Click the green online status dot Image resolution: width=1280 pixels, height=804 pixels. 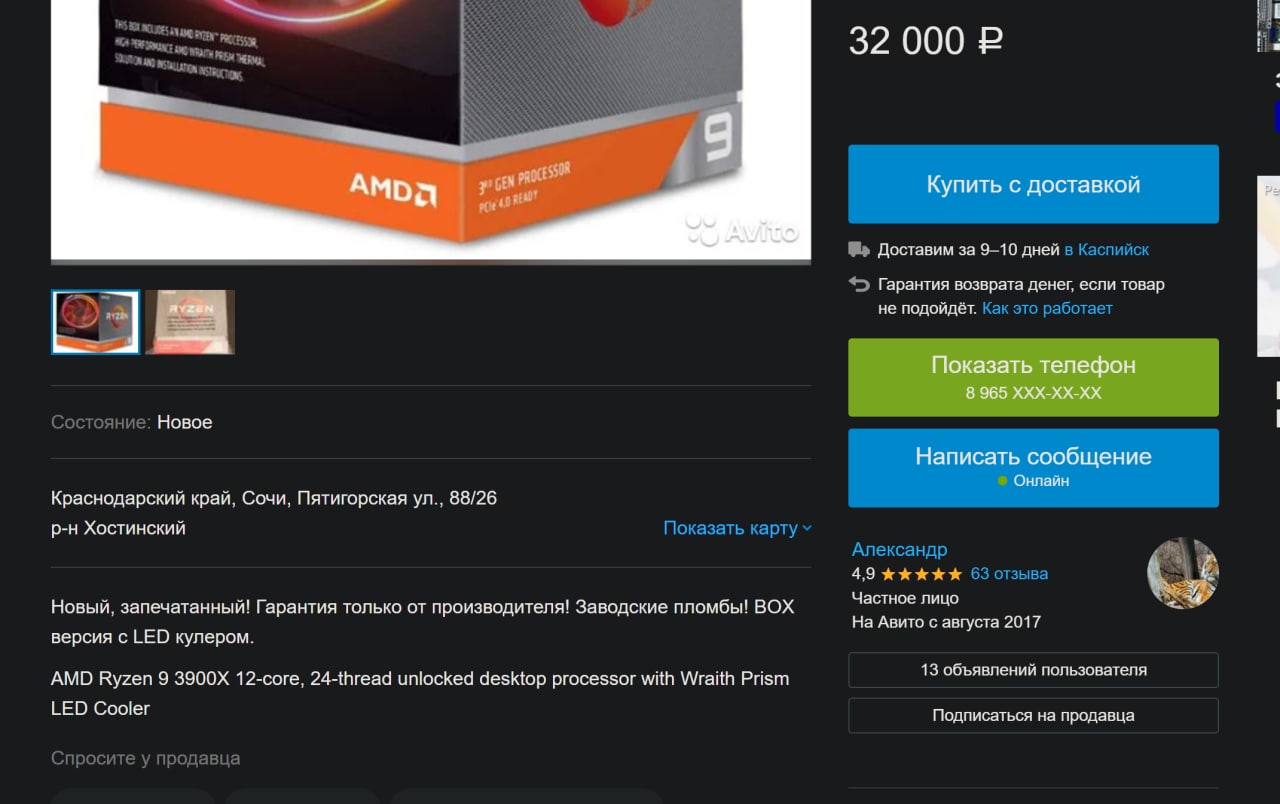(x=1002, y=481)
